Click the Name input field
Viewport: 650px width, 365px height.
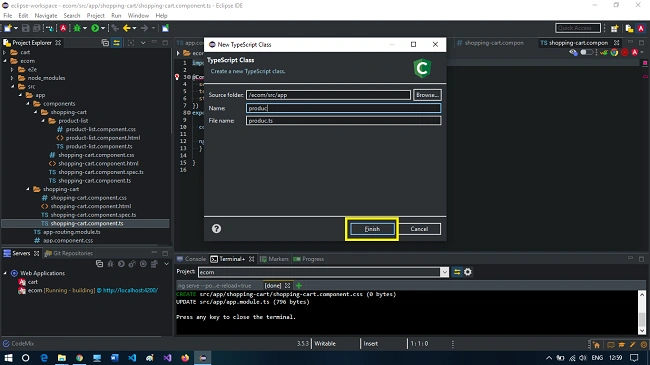click(343, 108)
